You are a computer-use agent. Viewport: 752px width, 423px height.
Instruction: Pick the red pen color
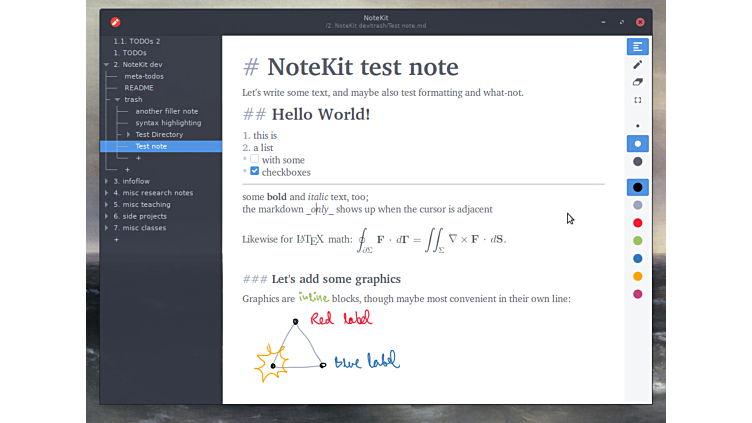coord(637,223)
